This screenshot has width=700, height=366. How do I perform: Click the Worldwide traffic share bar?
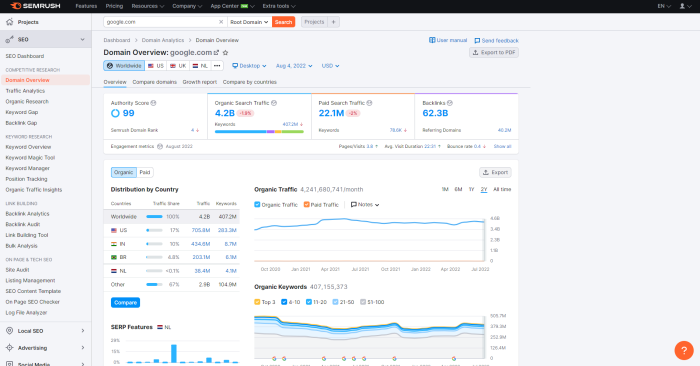(x=154, y=216)
